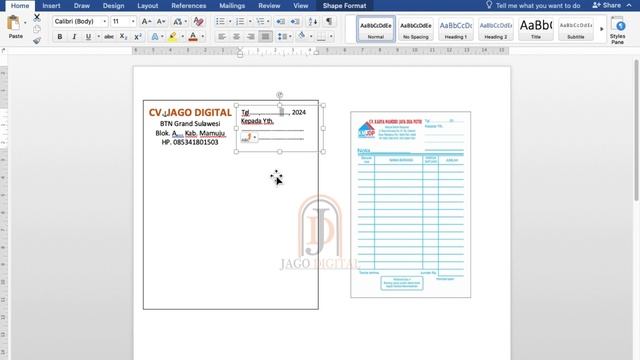
Task: Apply borders icon
Action: click(322, 37)
